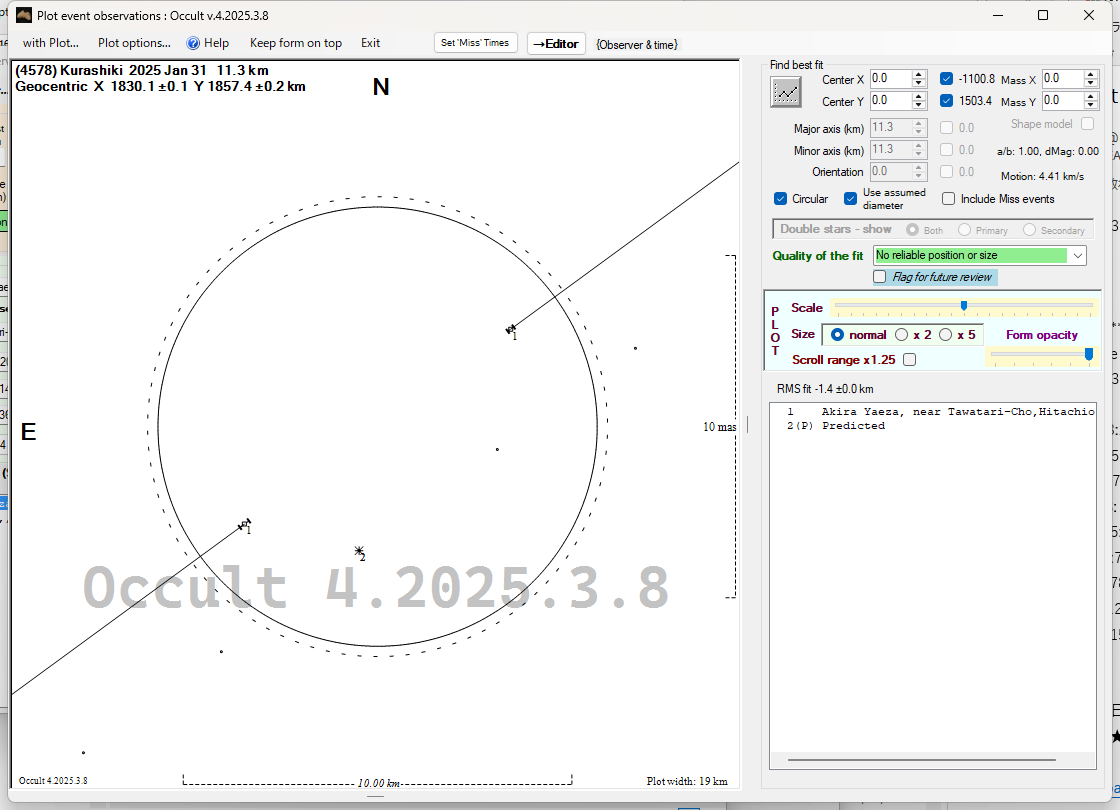Maximize the Plot event observations window

click(x=1043, y=15)
